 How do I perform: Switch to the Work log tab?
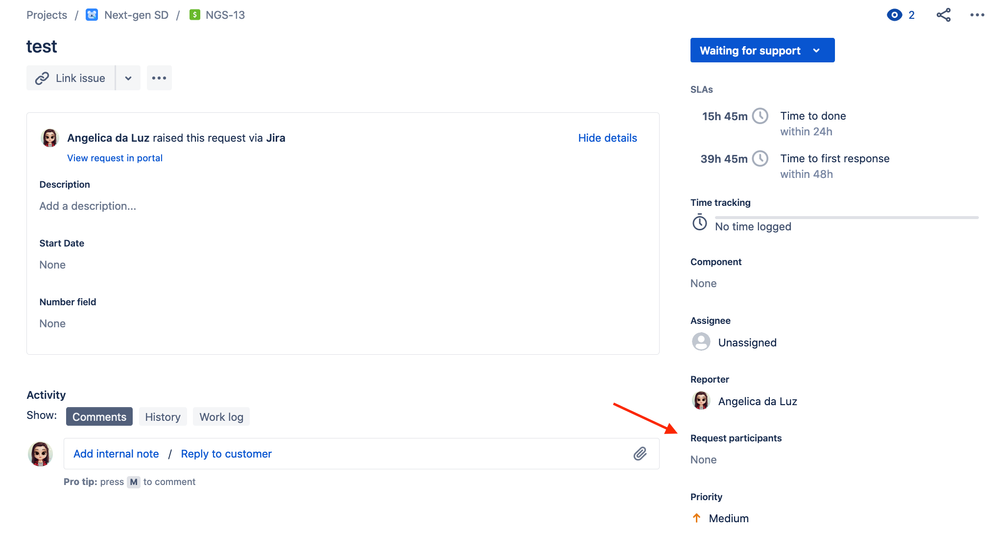coord(221,416)
